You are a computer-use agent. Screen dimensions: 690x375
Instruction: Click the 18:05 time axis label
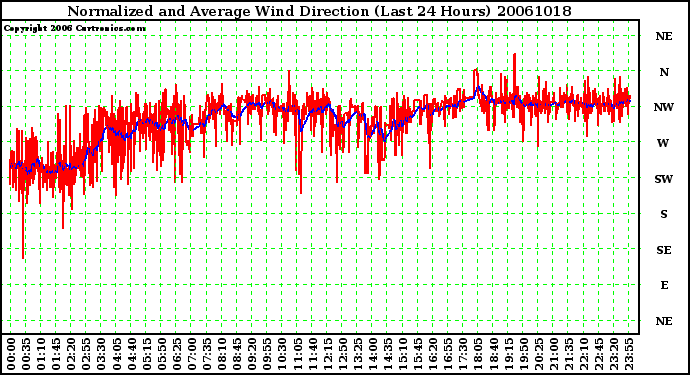[478, 354]
